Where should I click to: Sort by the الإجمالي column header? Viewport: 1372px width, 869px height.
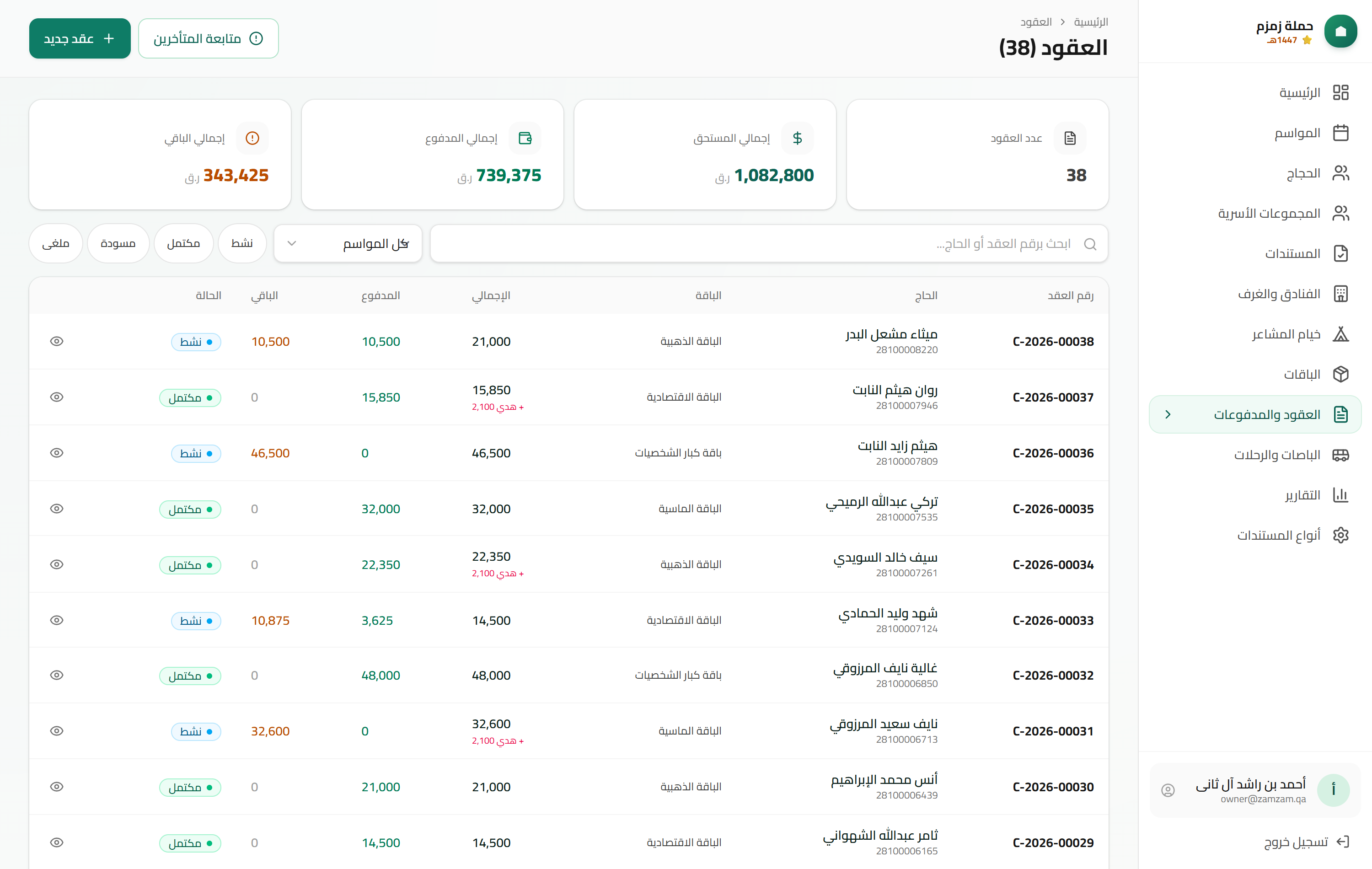click(x=491, y=296)
